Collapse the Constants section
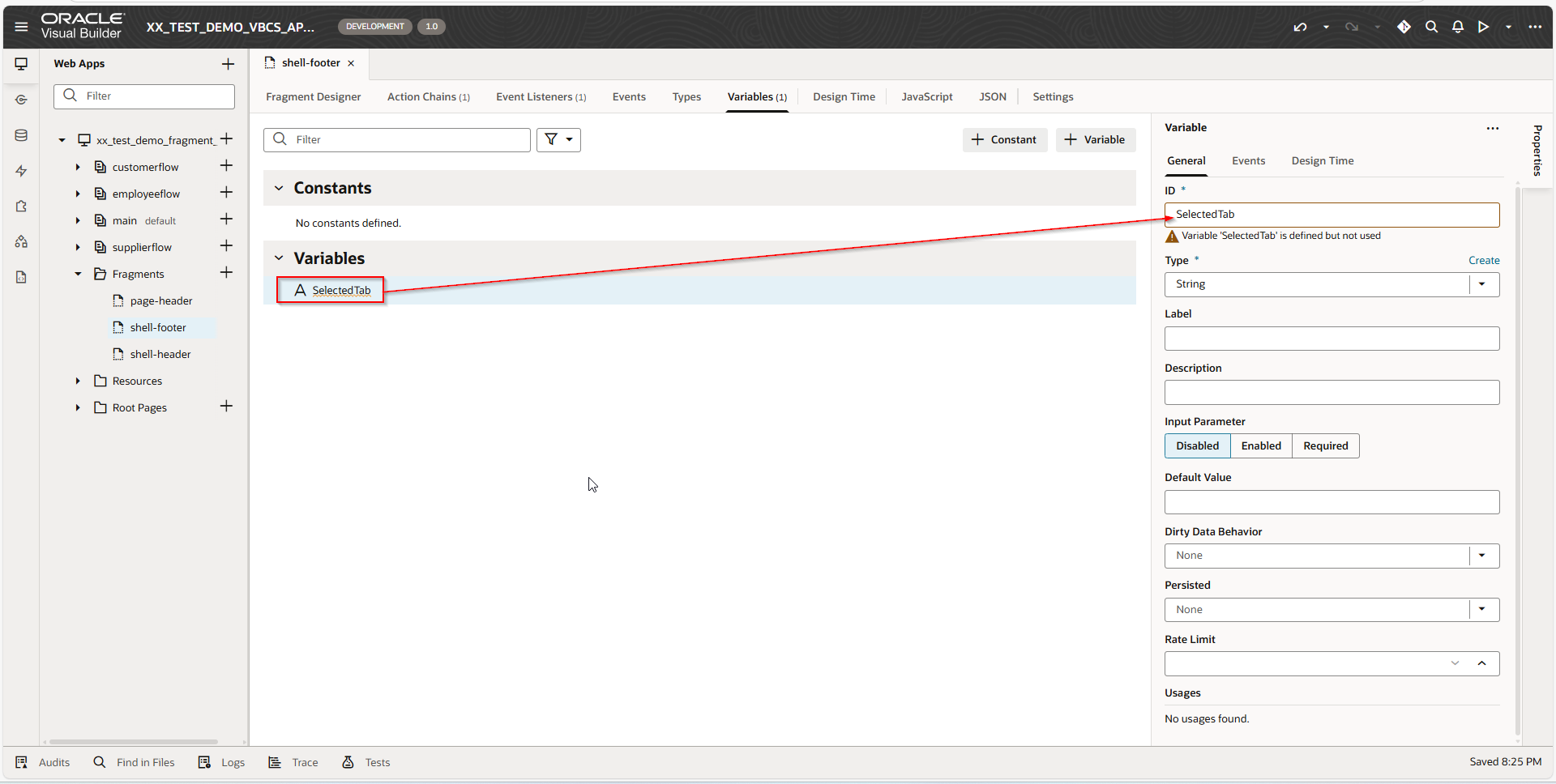Image resolution: width=1556 pixels, height=784 pixels. click(x=279, y=188)
